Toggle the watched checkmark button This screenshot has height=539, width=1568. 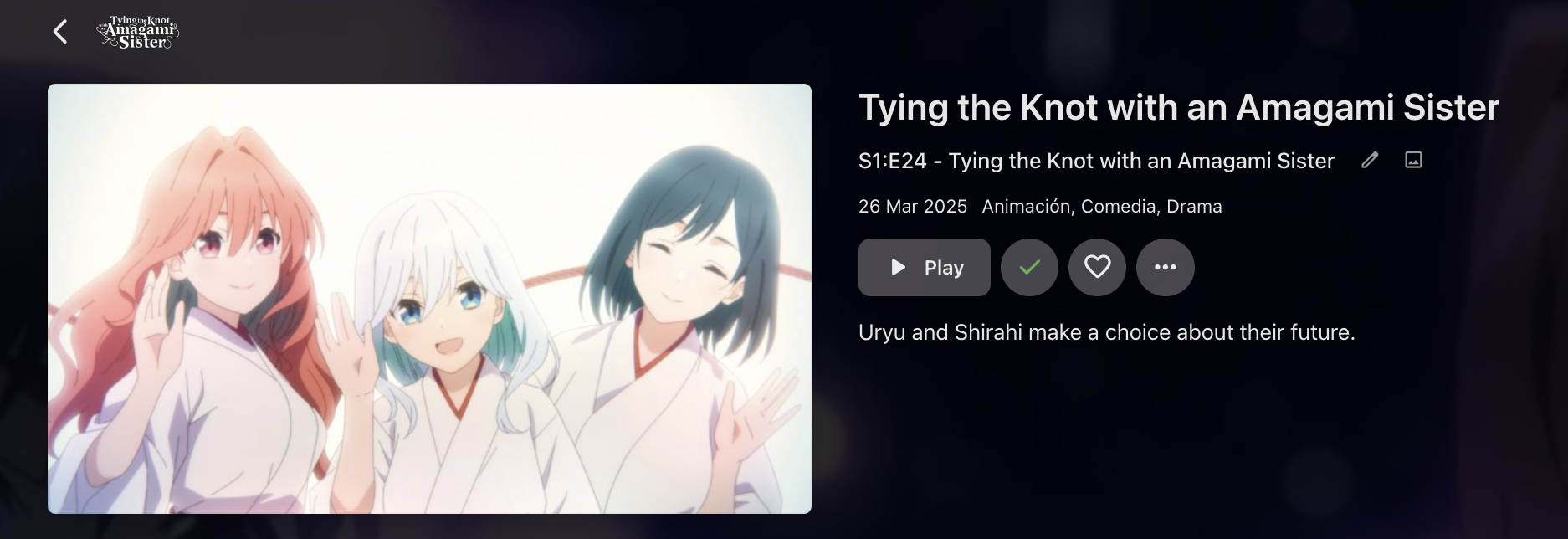pyautogui.click(x=1029, y=267)
